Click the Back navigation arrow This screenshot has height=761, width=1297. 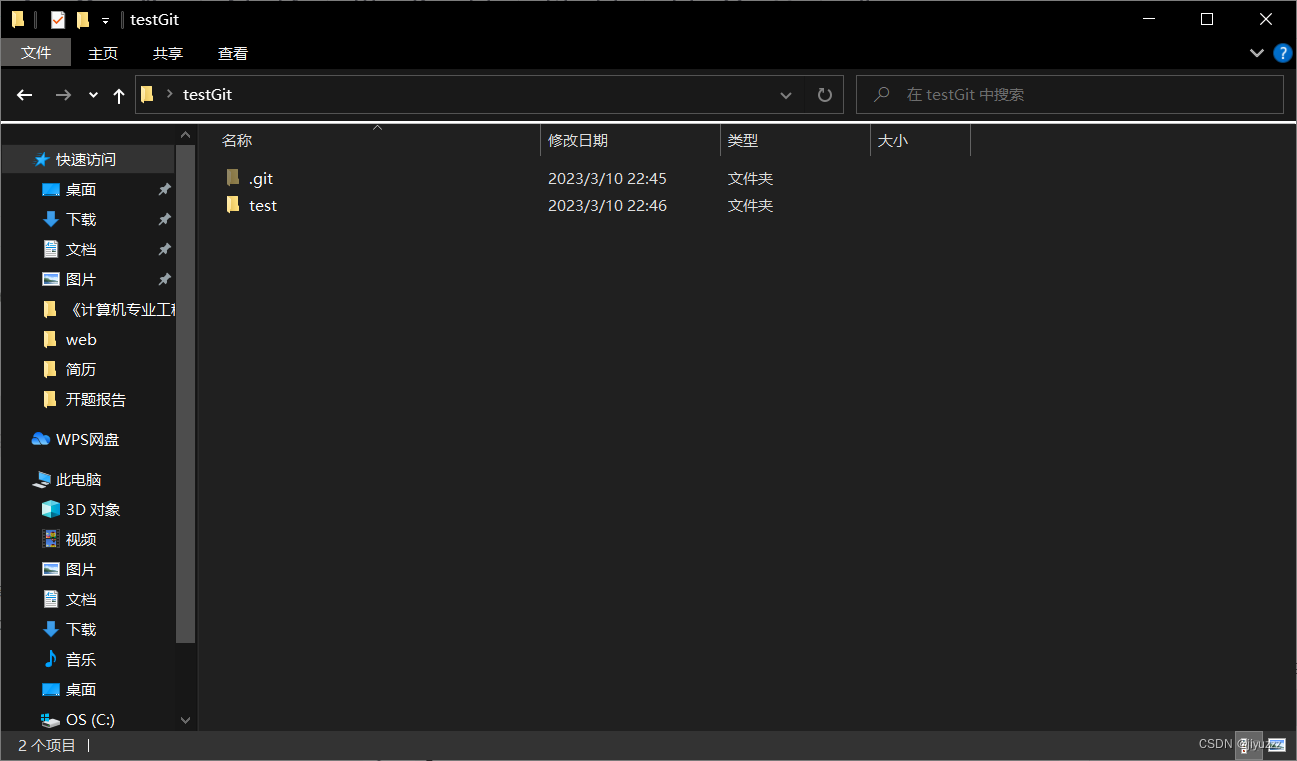[25, 95]
